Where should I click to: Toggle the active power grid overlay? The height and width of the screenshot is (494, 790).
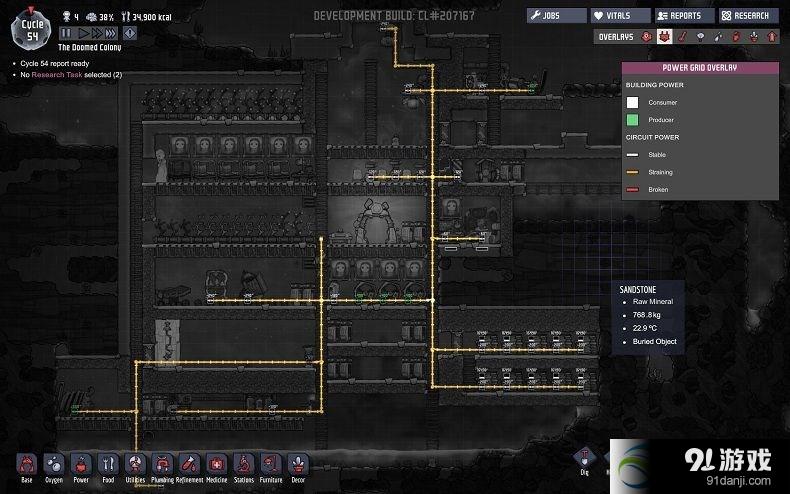pyautogui.click(x=665, y=36)
